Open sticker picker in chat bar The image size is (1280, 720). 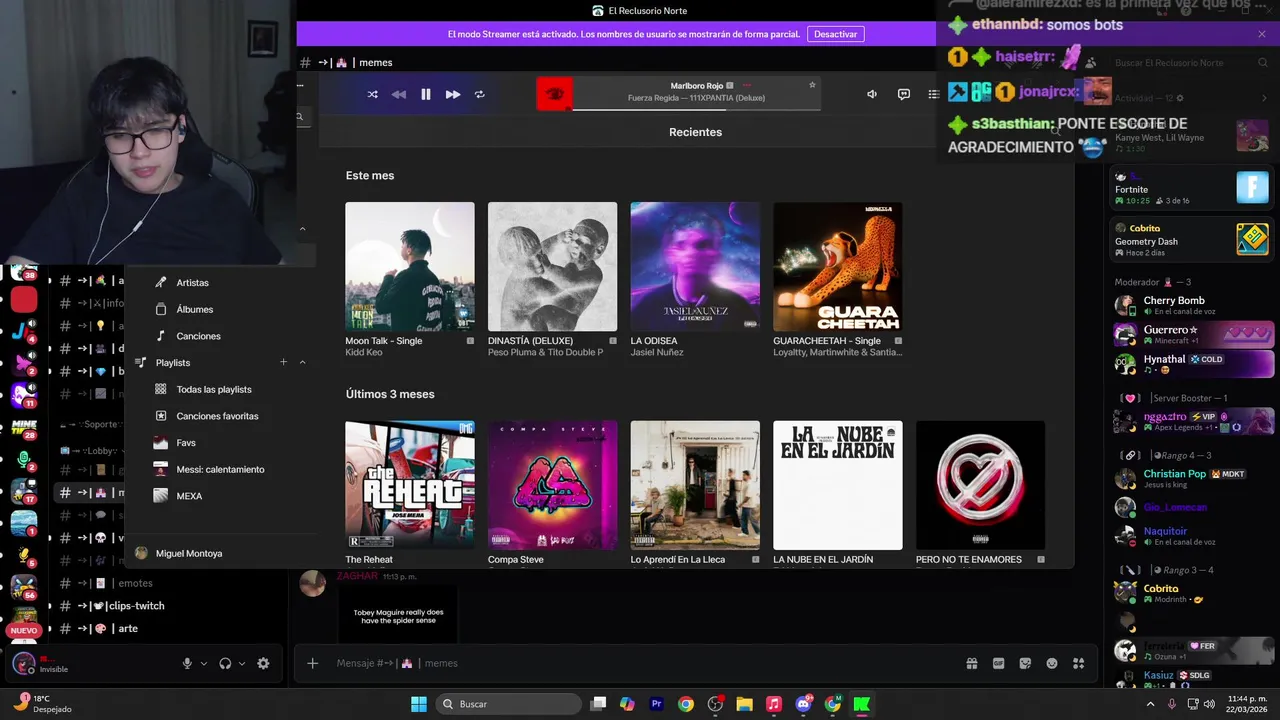pos(1025,663)
